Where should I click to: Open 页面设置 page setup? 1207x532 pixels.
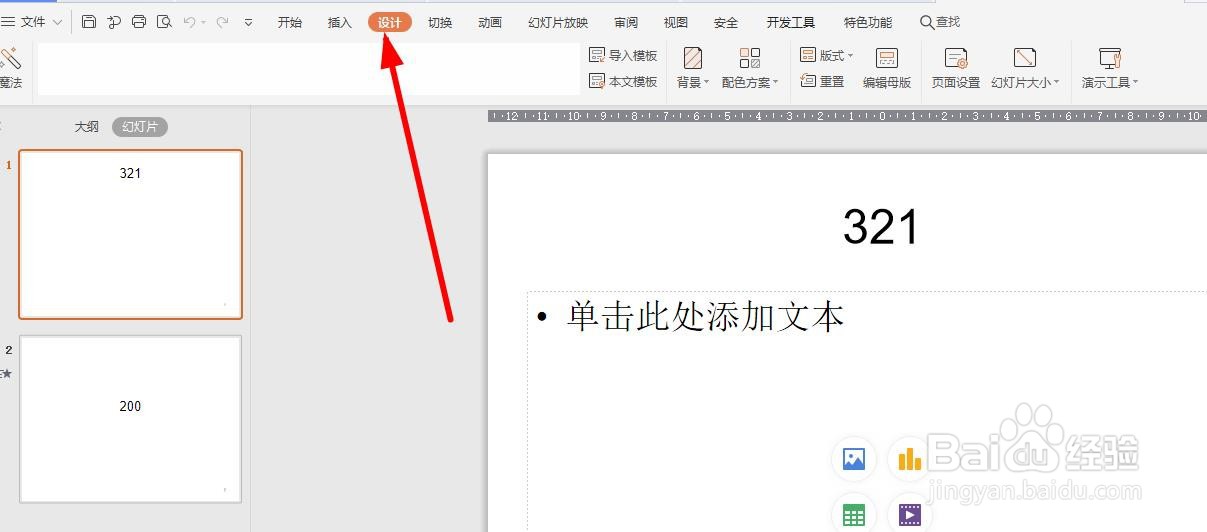[956, 68]
